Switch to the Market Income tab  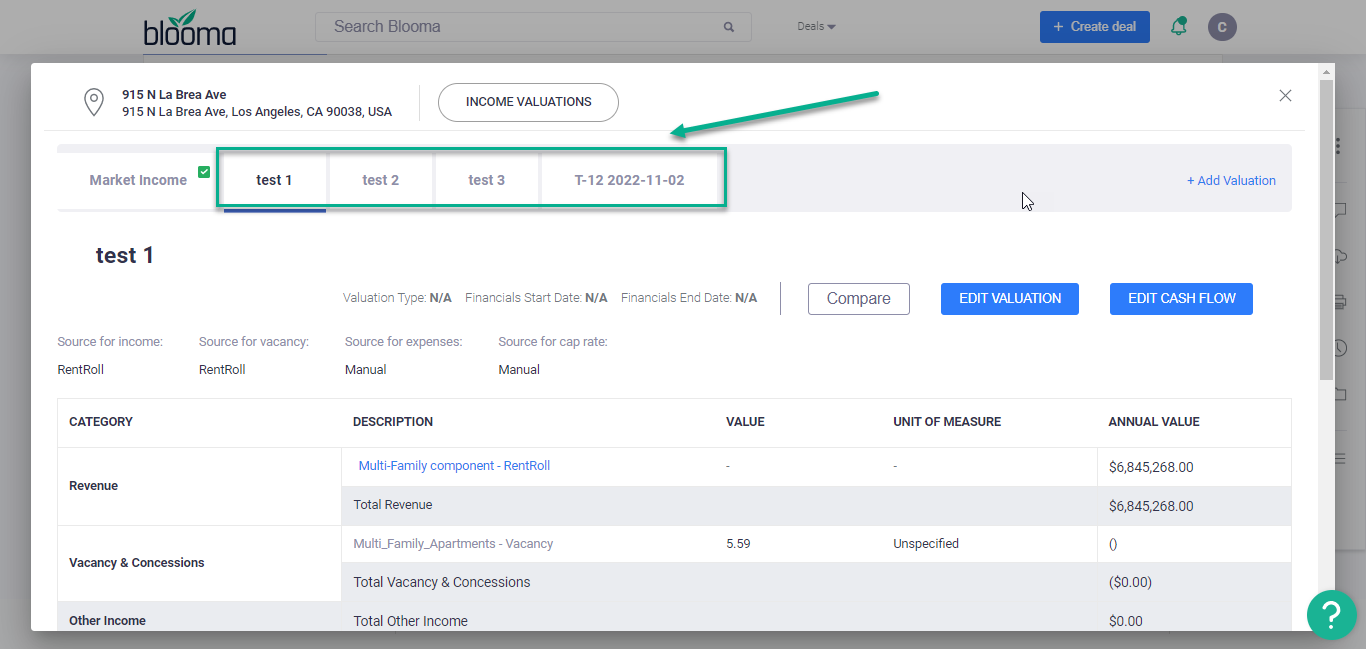pos(138,180)
